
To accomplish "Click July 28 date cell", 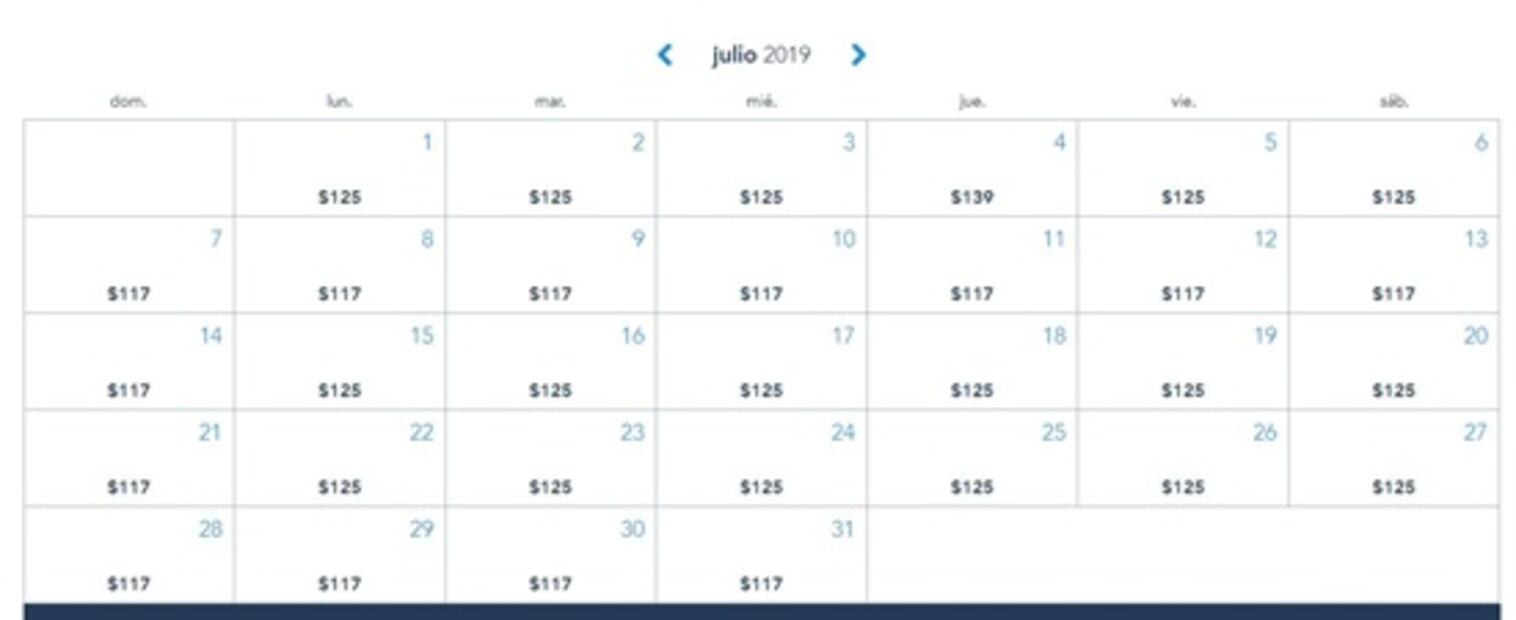I will pyautogui.click(x=129, y=555).
